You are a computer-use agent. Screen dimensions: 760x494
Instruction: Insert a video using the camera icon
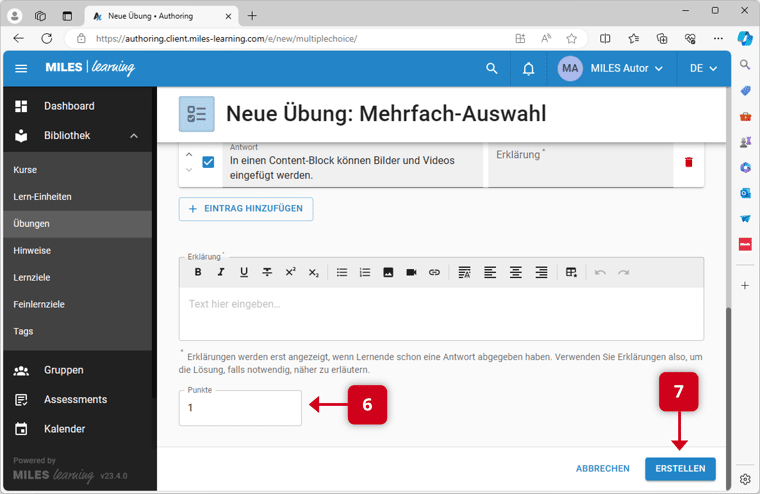(411, 272)
